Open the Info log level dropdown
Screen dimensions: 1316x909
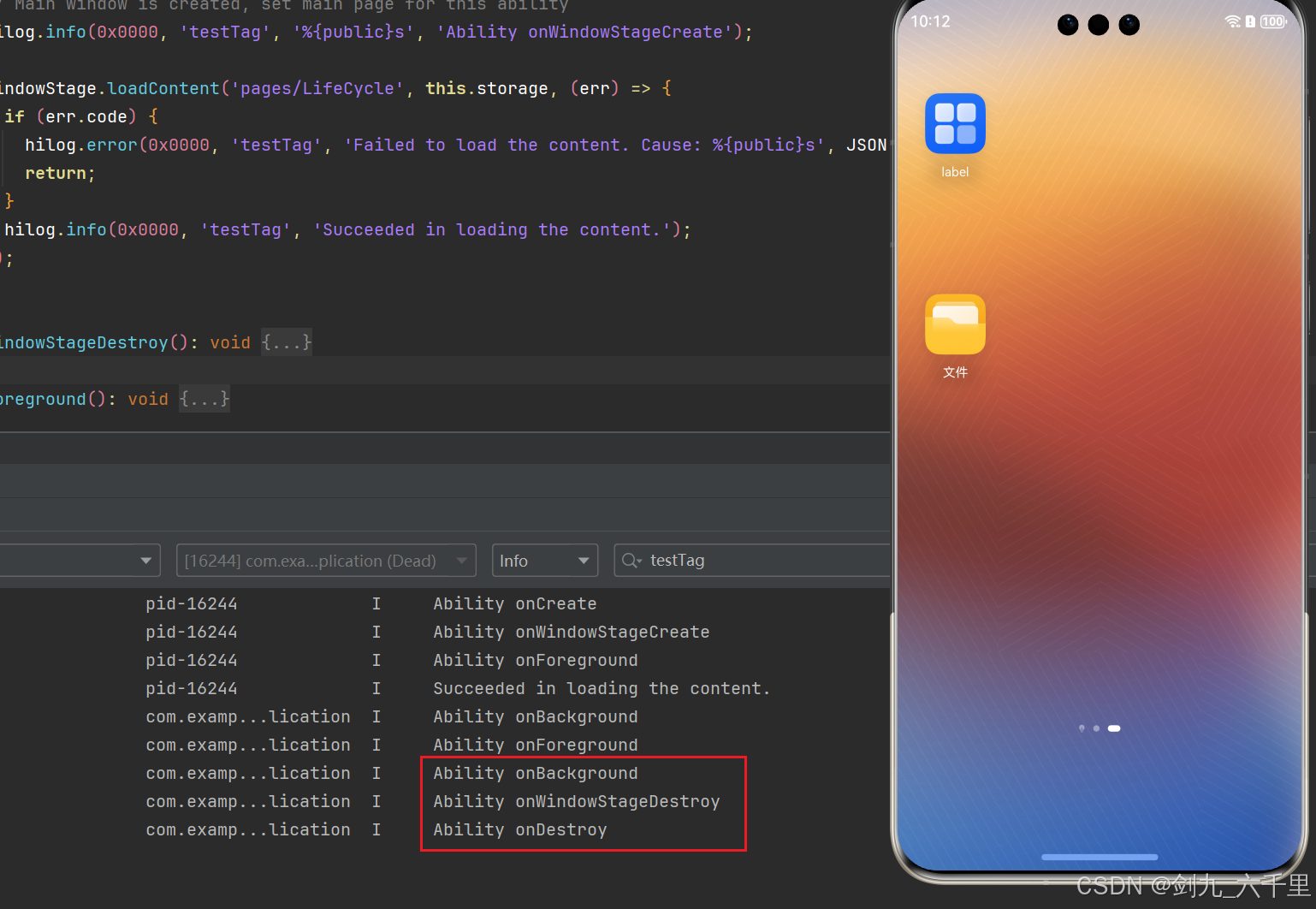(545, 561)
